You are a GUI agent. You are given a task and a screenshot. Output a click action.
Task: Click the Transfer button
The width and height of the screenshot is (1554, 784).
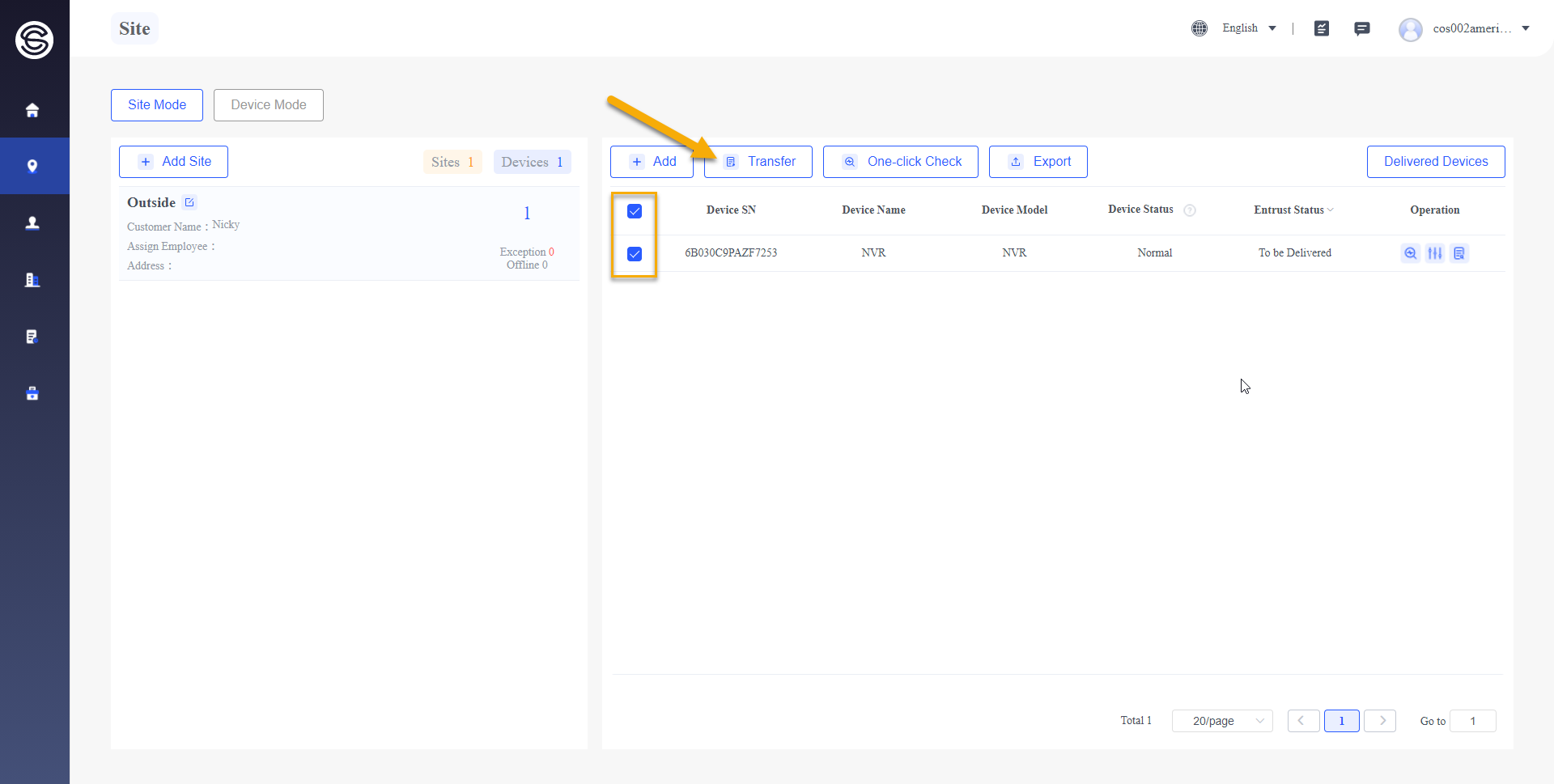758,162
